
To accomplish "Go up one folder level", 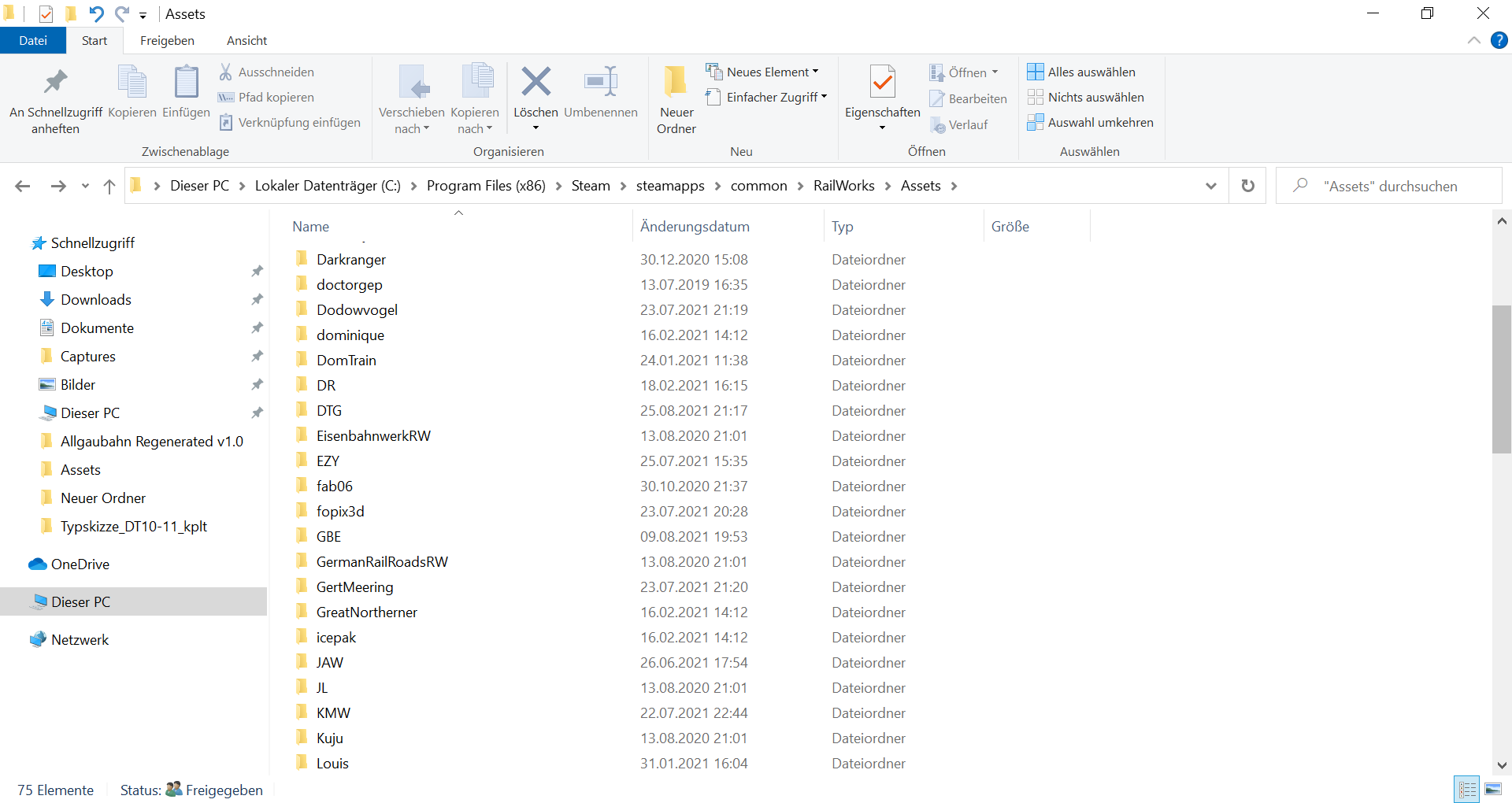I will (x=109, y=187).
